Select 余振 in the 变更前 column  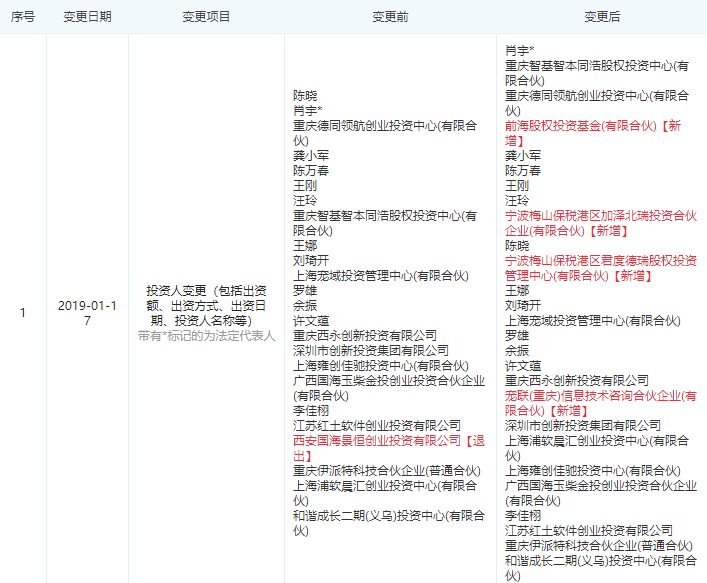305,305
